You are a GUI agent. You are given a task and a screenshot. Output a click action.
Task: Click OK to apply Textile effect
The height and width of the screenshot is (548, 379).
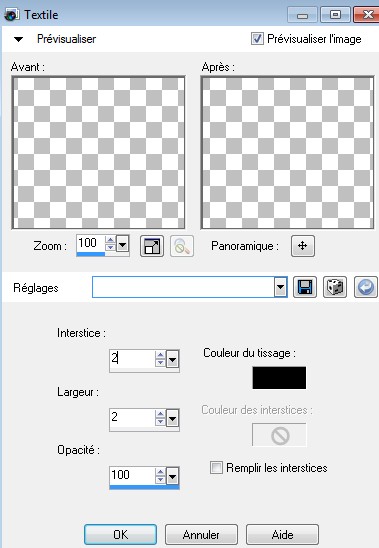(x=120, y=534)
